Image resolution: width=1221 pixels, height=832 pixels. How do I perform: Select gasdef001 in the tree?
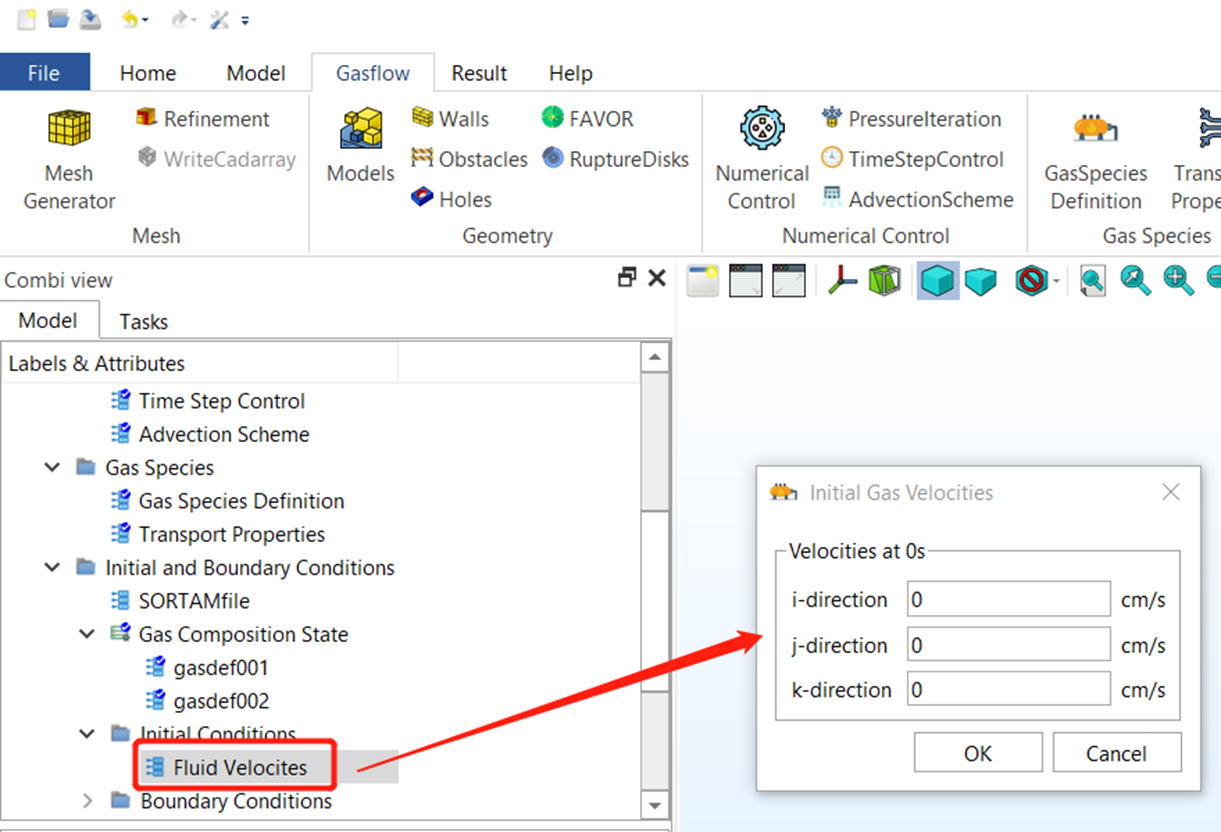(x=220, y=668)
